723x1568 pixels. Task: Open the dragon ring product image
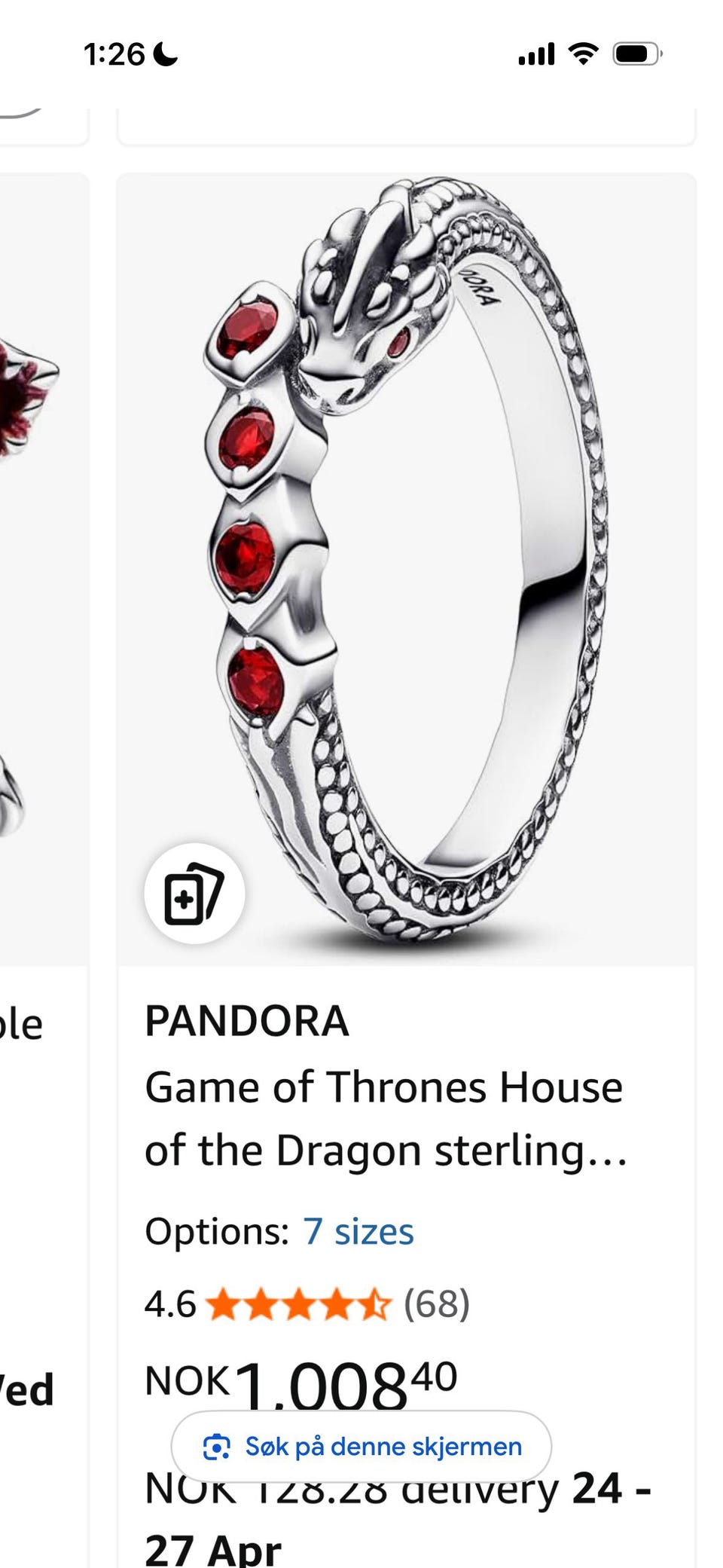pos(407,570)
